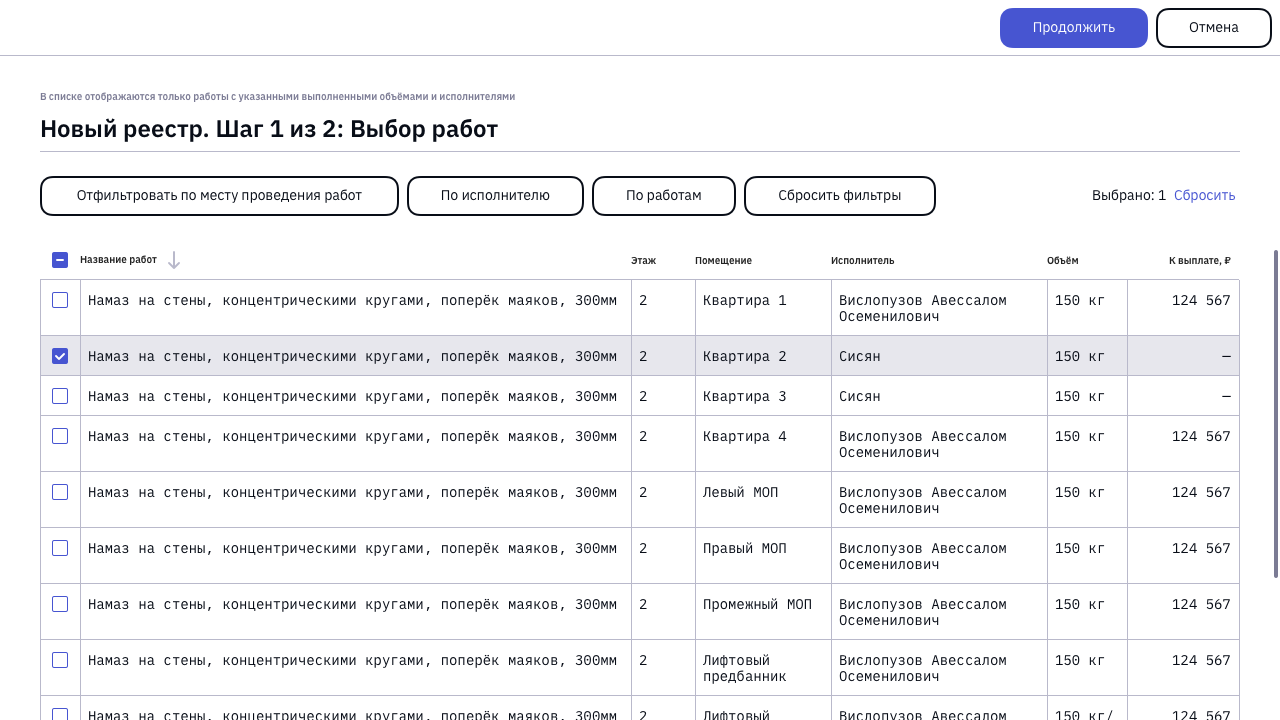Click 150 кг in the Левый МОП row
This screenshot has width=1280, height=720.
pos(1080,493)
